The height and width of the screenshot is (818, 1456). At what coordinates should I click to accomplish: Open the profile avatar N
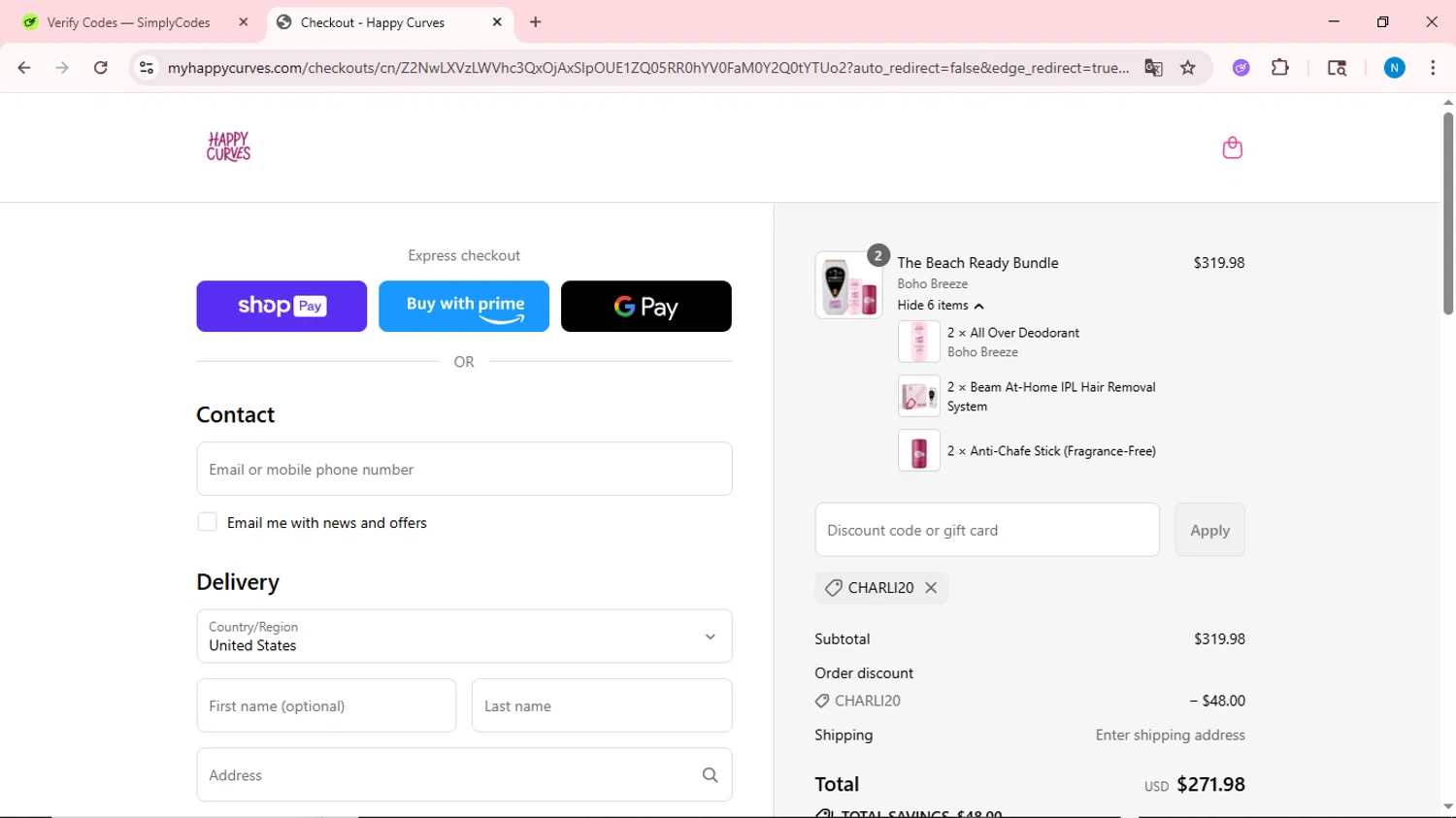[x=1394, y=68]
